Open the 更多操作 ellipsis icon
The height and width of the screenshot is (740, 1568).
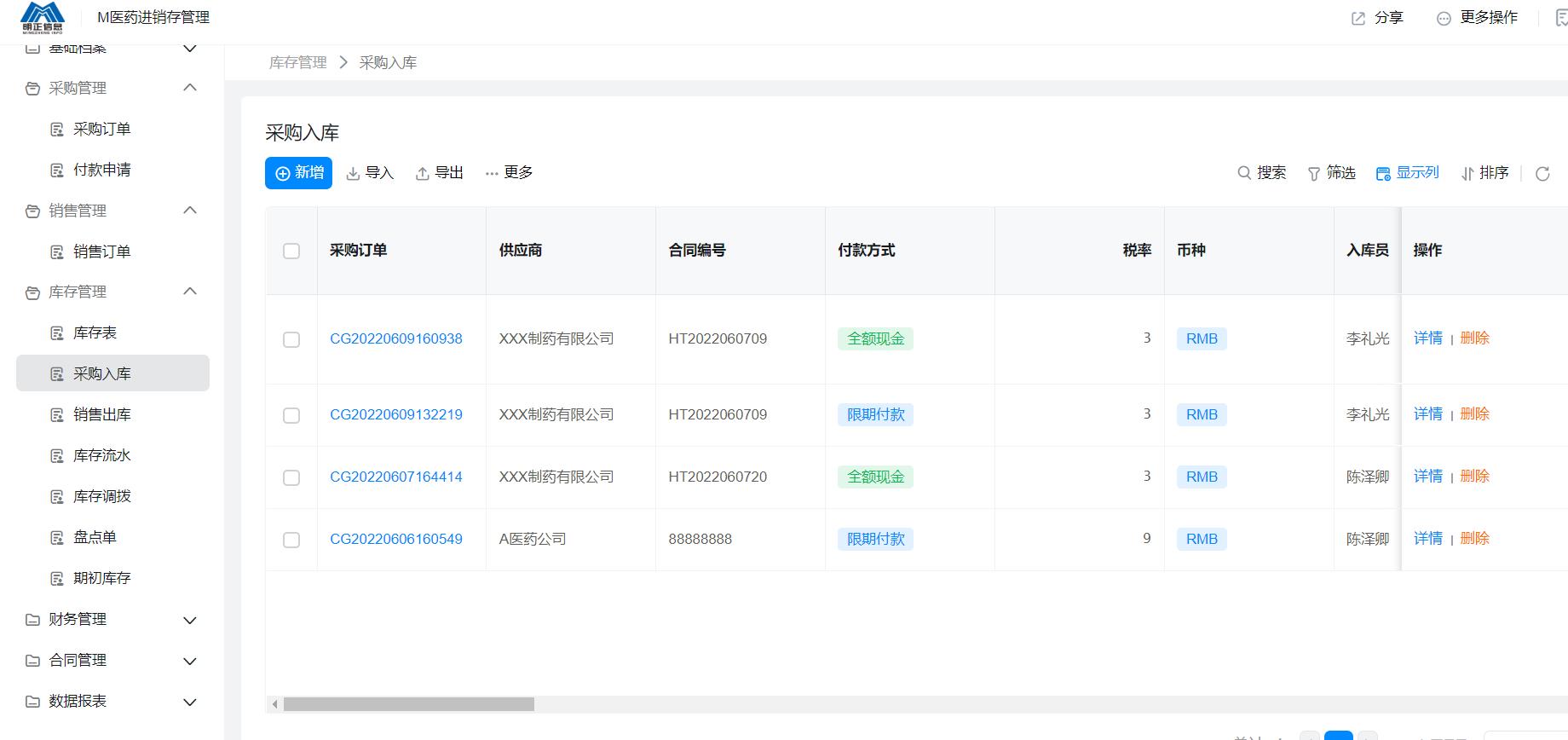[1444, 19]
